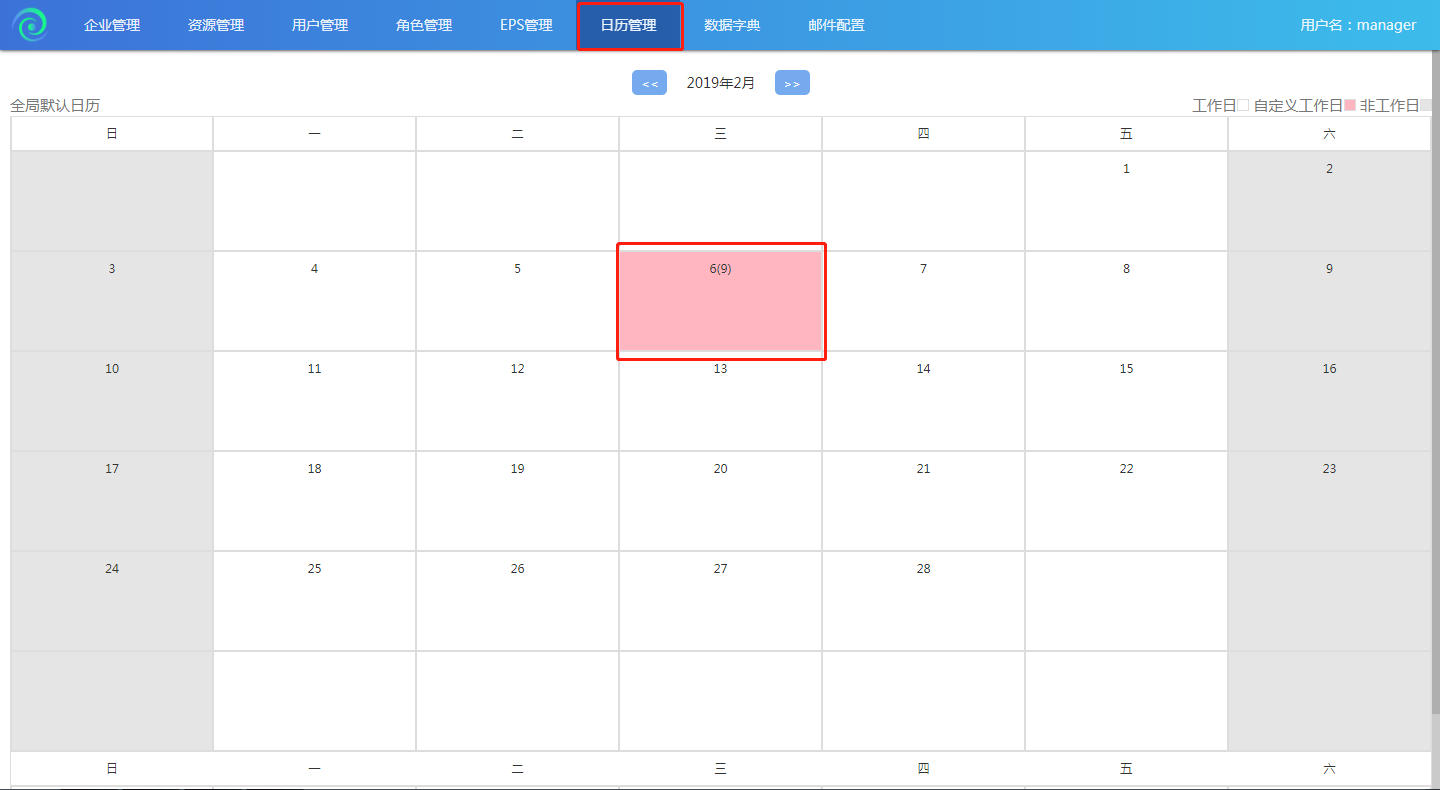Open 角色管理 in the nav bar
This screenshot has width=1440, height=790.
coord(424,25)
